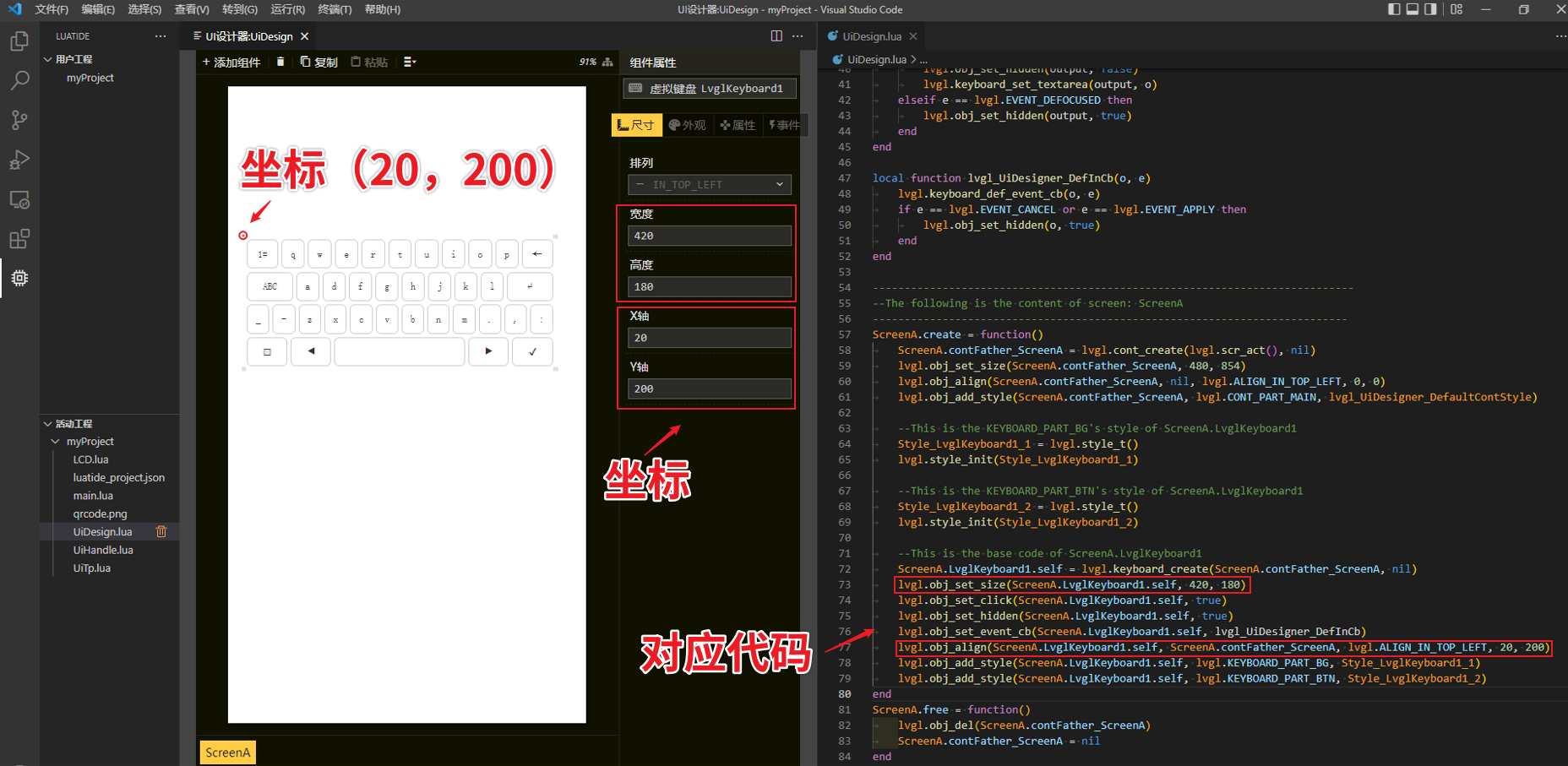Collapse the 用户工程 section
The image size is (1568, 766).
coord(48,59)
